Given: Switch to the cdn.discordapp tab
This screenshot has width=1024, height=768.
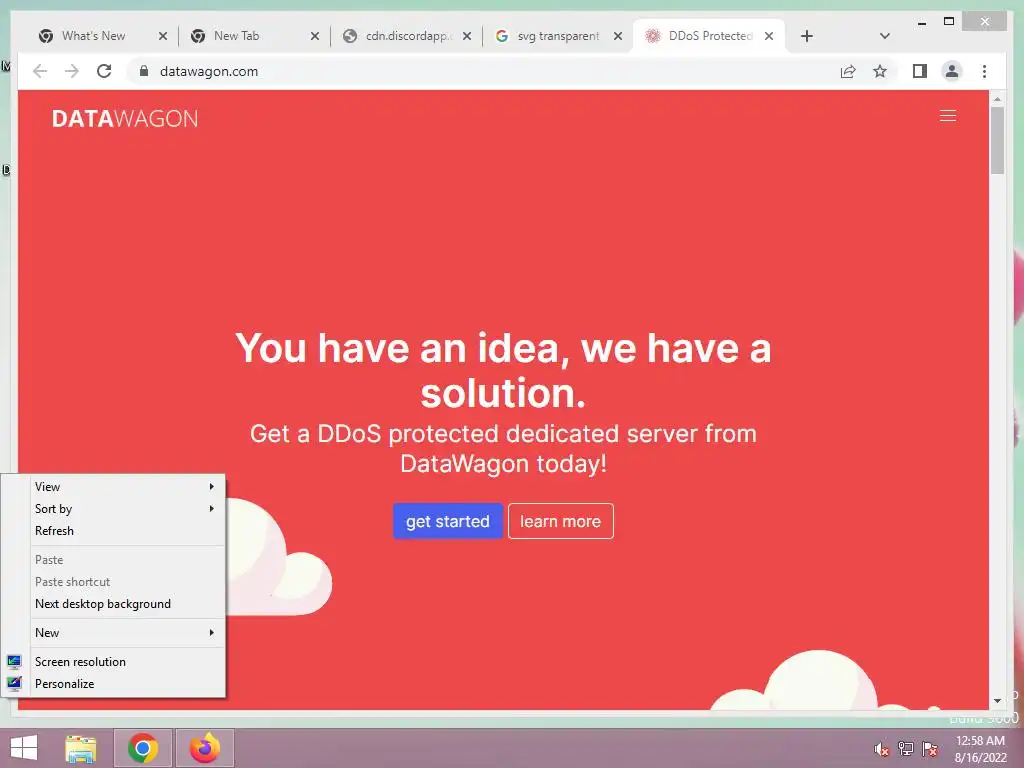Looking at the screenshot, I should pos(405,36).
